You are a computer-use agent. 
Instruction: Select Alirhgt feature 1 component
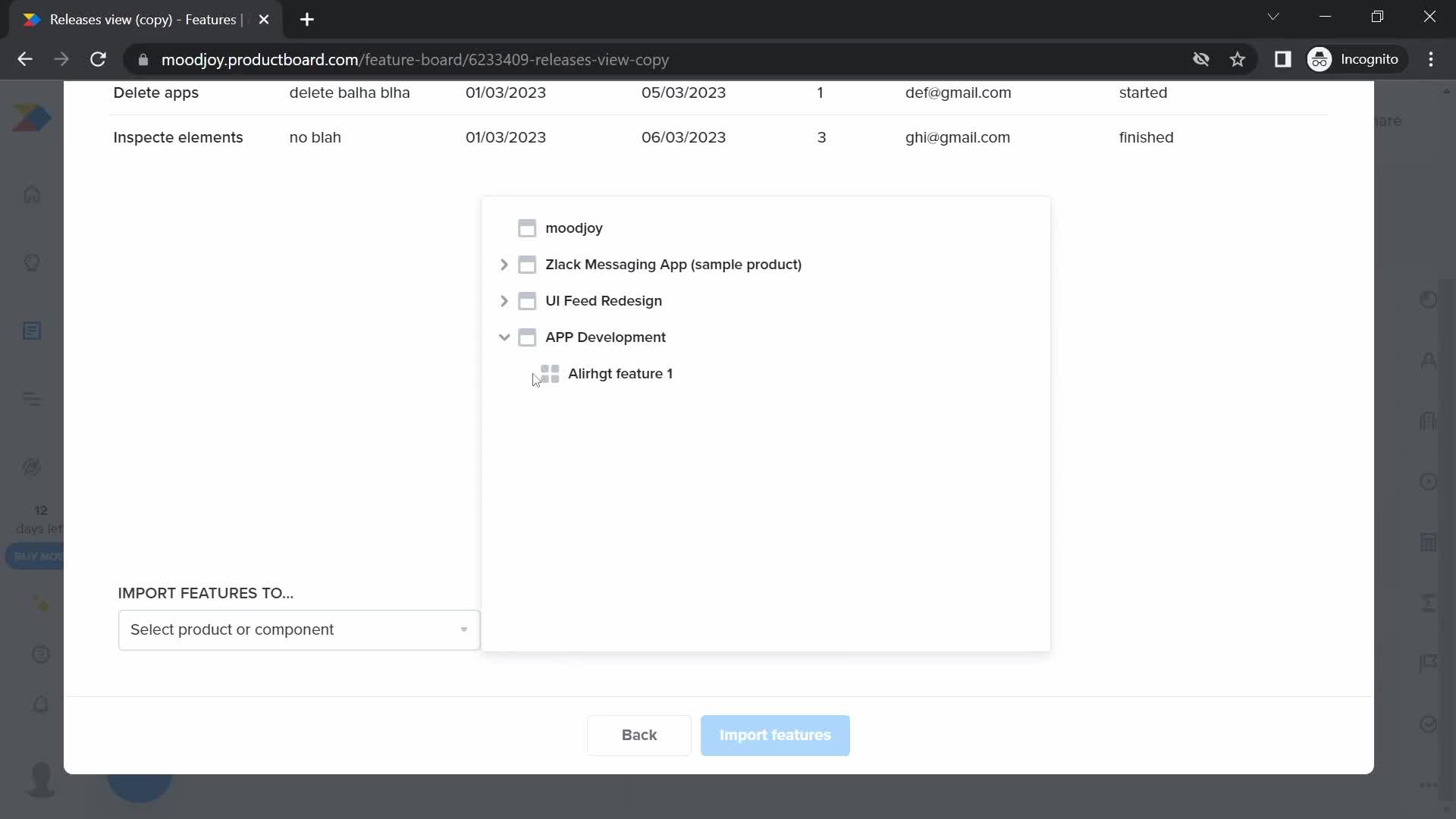click(620, 374)
